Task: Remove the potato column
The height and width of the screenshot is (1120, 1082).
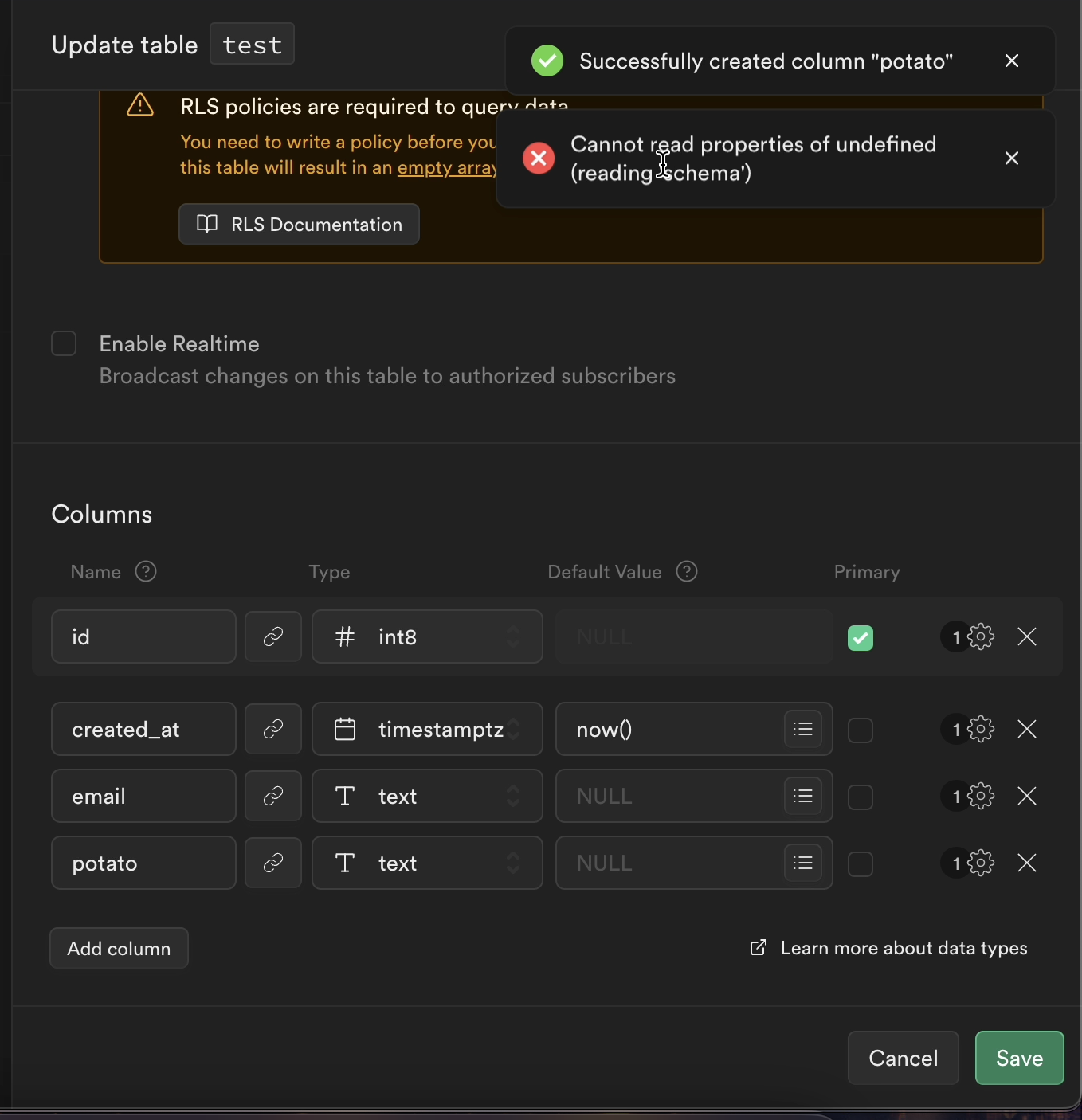Action: point(1027,863)
